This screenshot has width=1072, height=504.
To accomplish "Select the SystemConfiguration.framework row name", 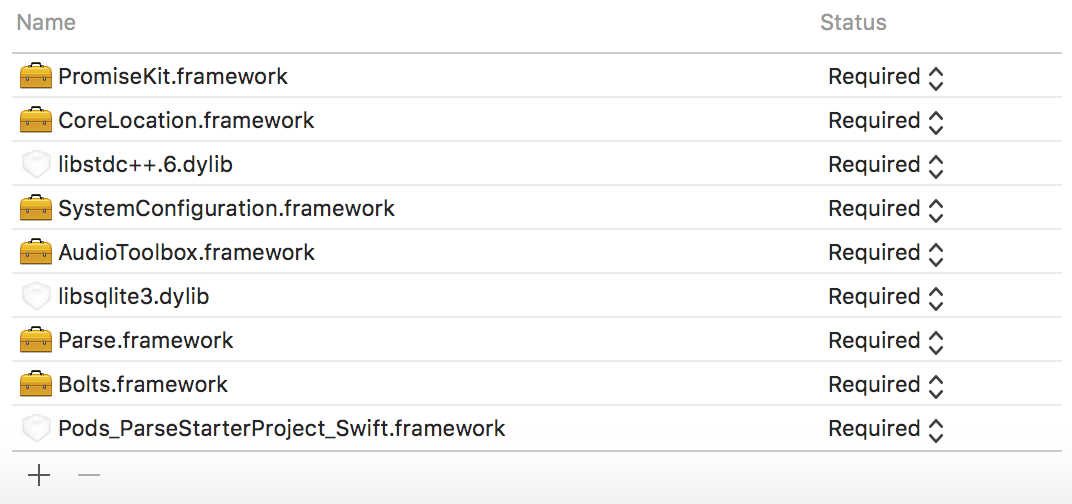I will tap(226, 209).
